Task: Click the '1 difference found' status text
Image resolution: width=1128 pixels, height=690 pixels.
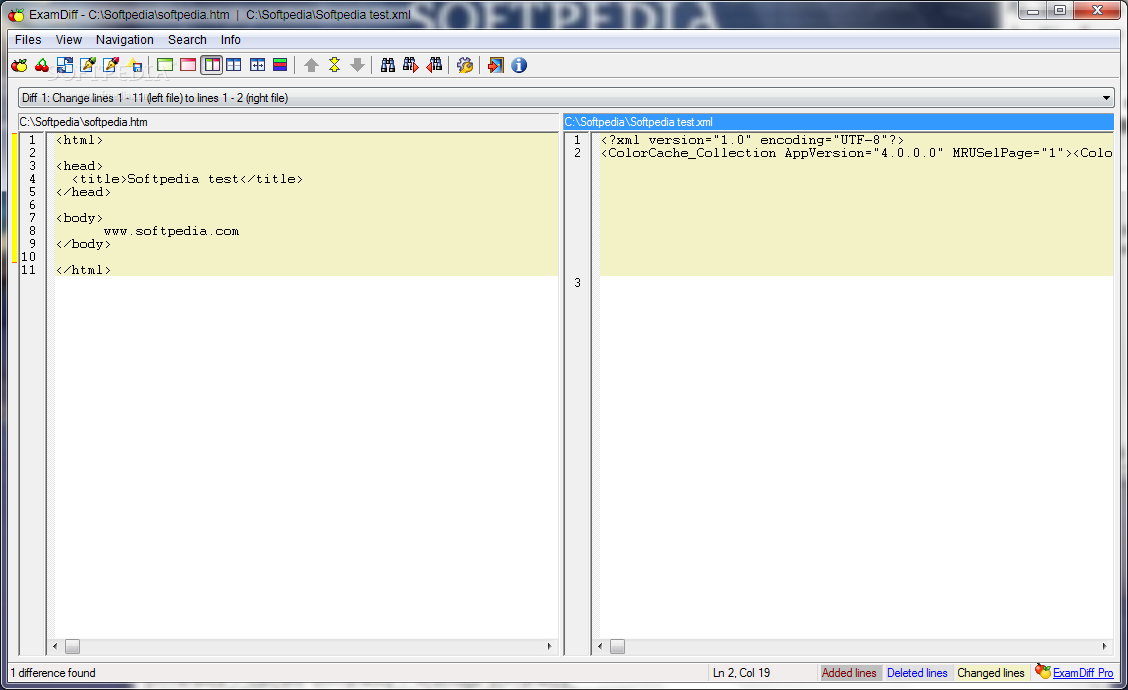Action: 53,673
